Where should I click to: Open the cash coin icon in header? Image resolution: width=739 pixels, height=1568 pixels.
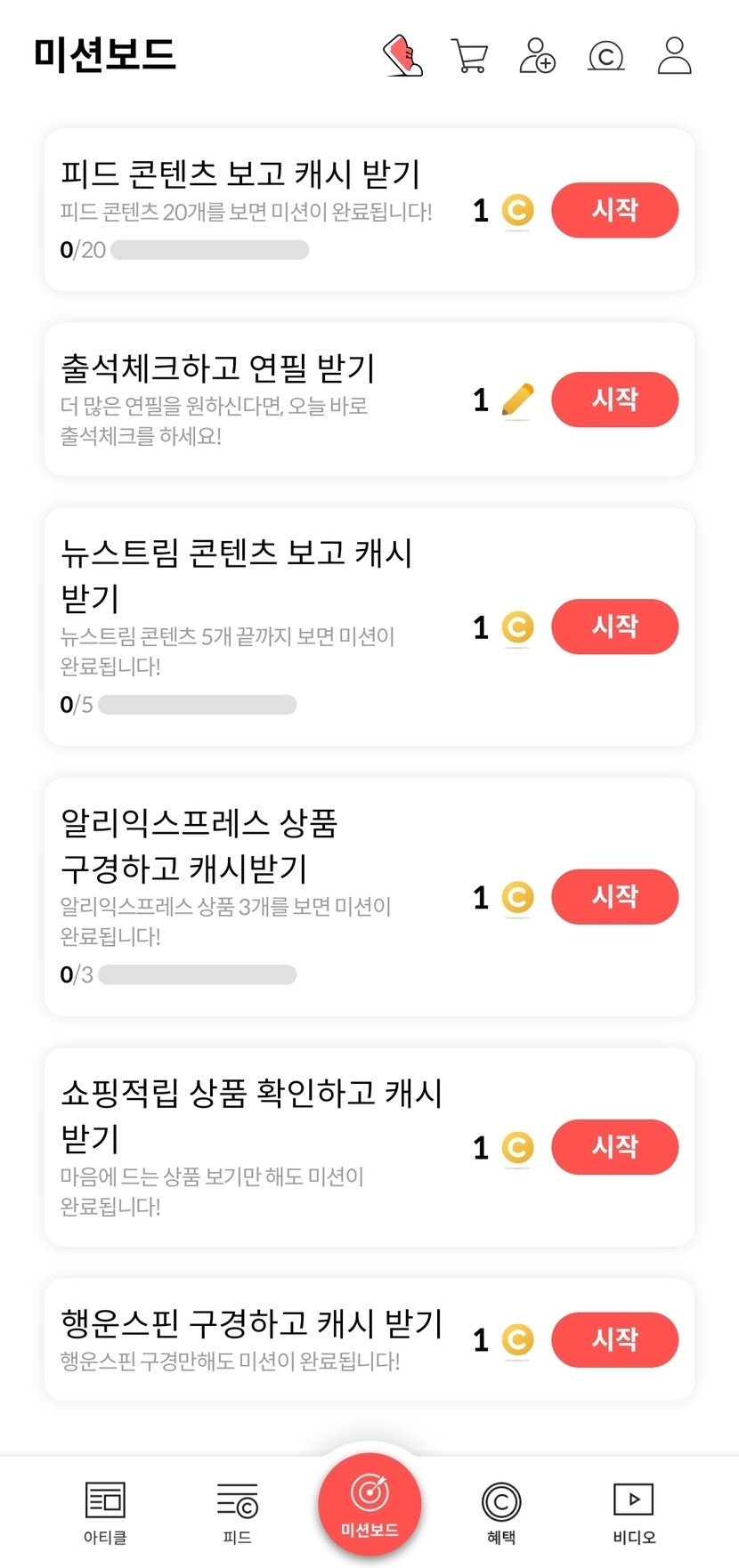click(x=606, y=57)
